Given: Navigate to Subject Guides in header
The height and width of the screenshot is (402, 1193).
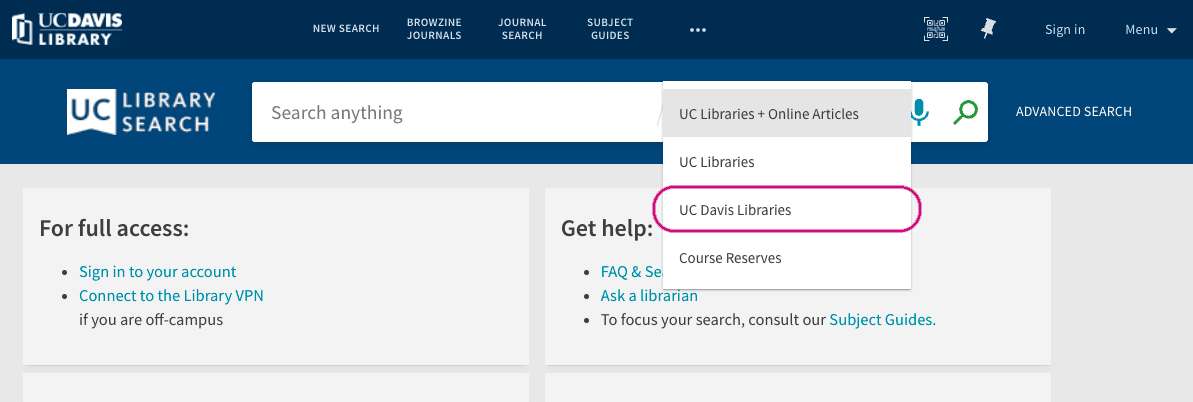Looking at the screenshot, I should (610, 29).
